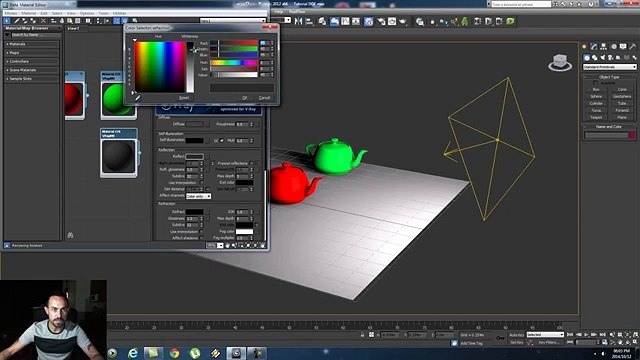
Task: Open the Modify command panel tab
Action: pyautogui.click(x=594, y=47)
